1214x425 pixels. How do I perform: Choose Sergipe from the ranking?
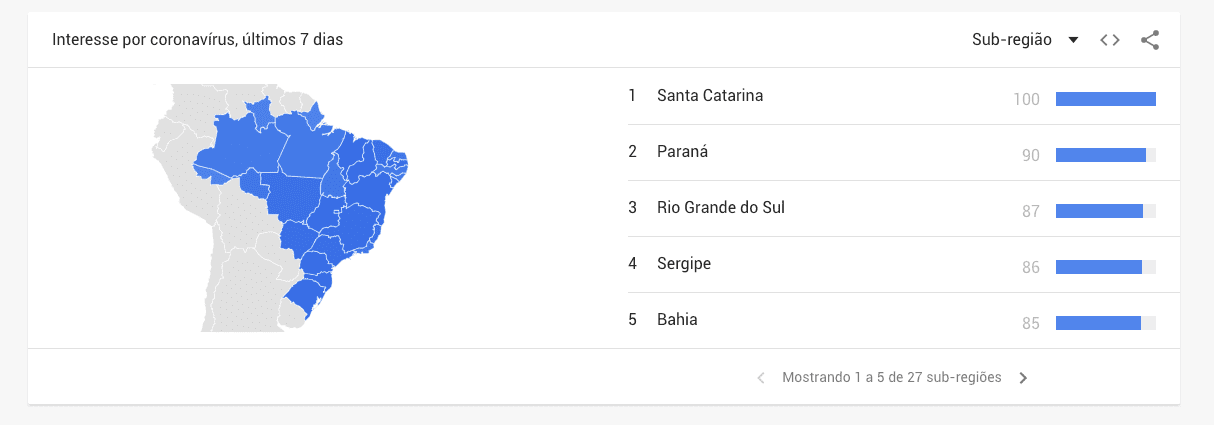[x=684, y=264]
